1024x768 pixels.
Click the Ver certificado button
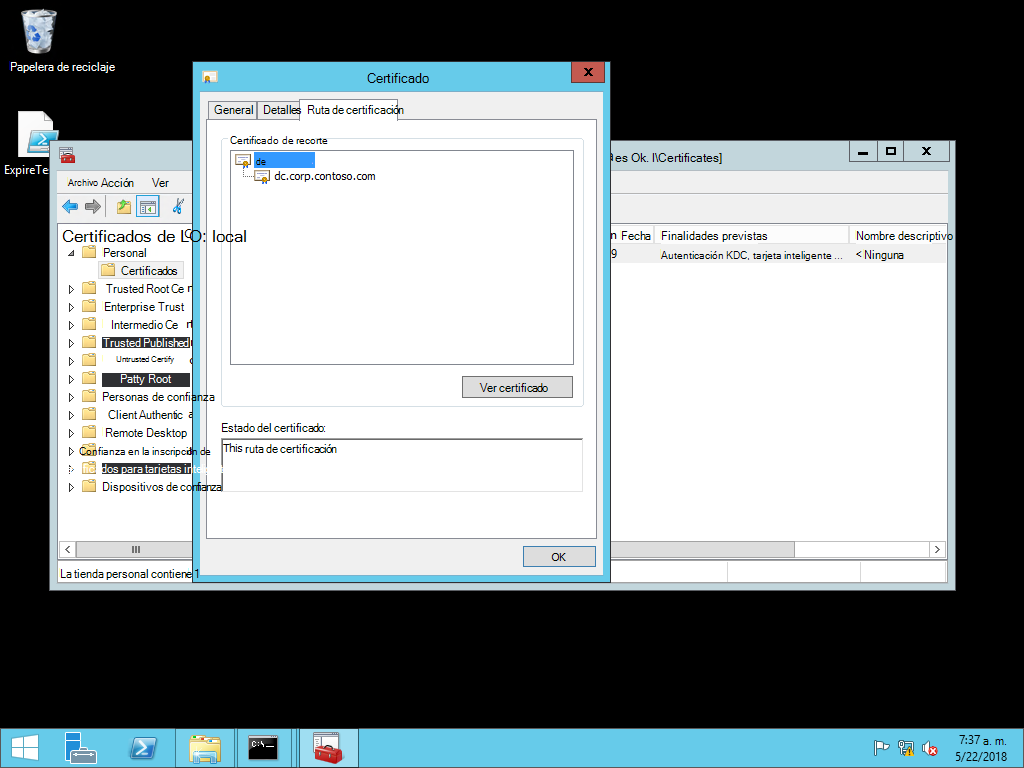(517, 387)
